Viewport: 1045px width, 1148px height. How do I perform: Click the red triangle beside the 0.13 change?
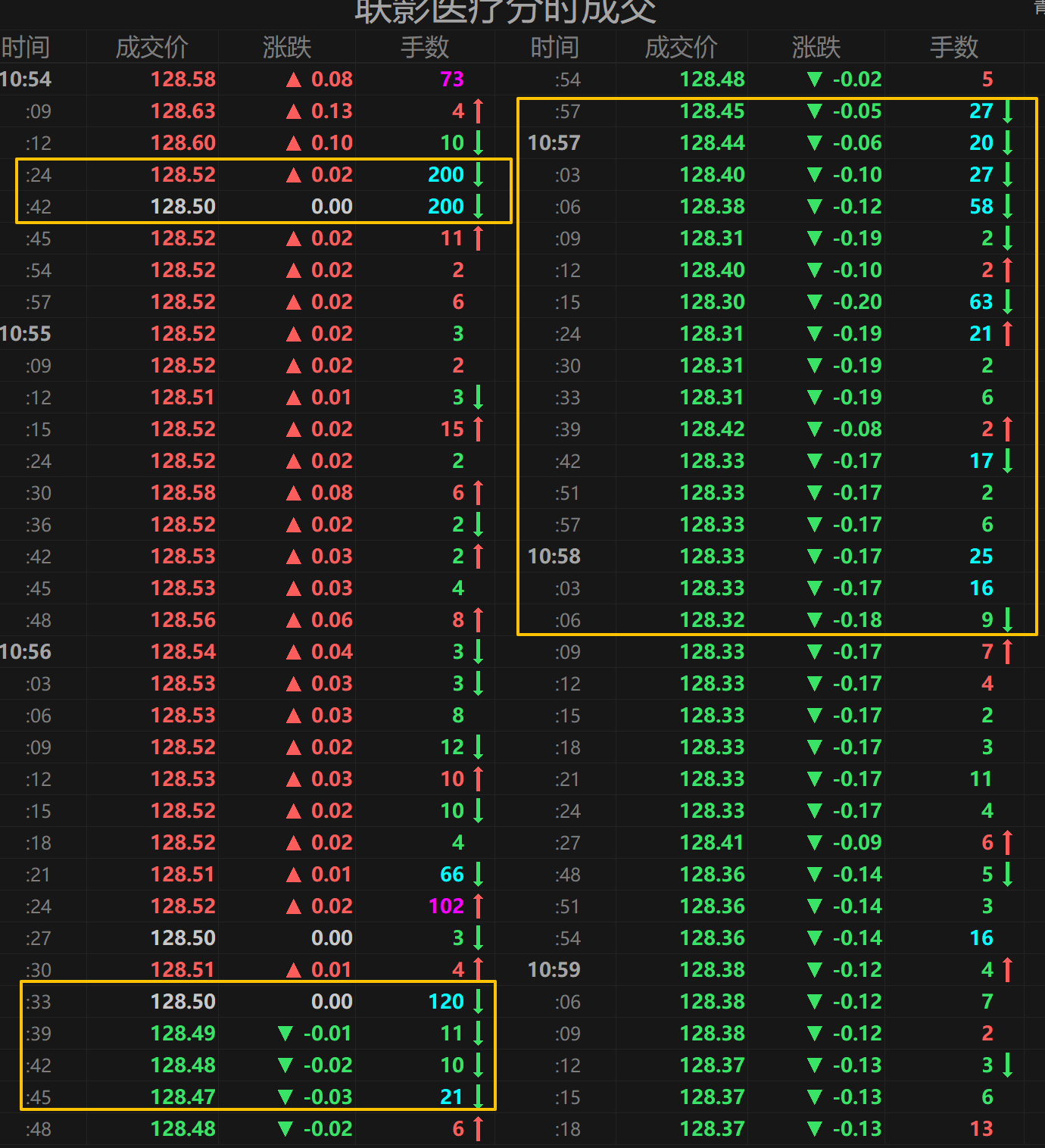294,111
